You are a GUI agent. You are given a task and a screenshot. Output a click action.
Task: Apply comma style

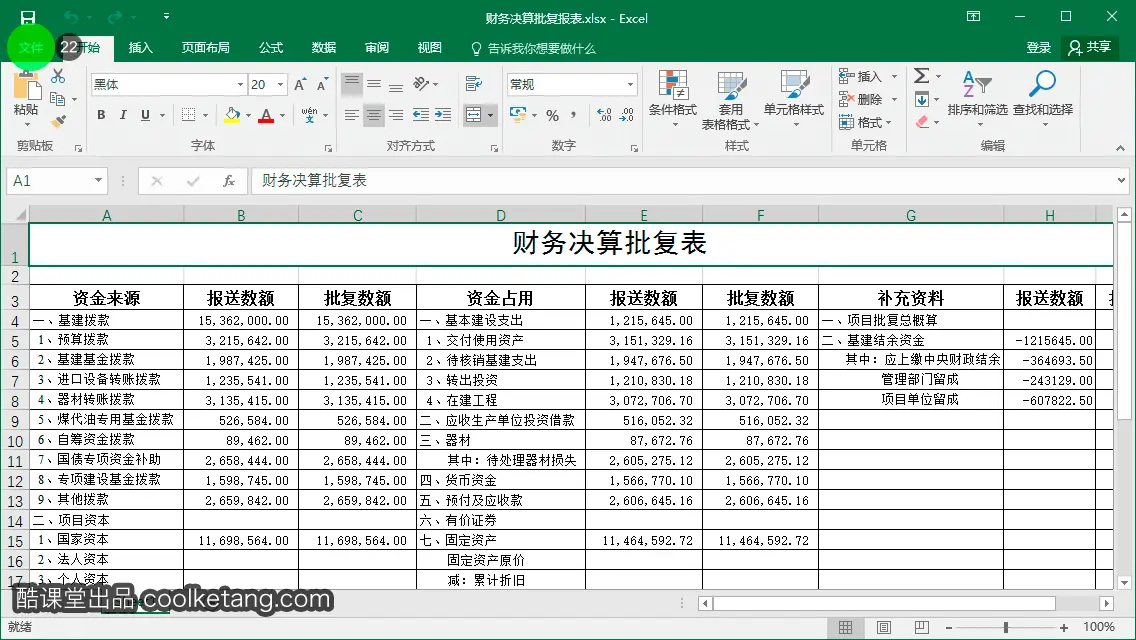click(x=574, y=115)
